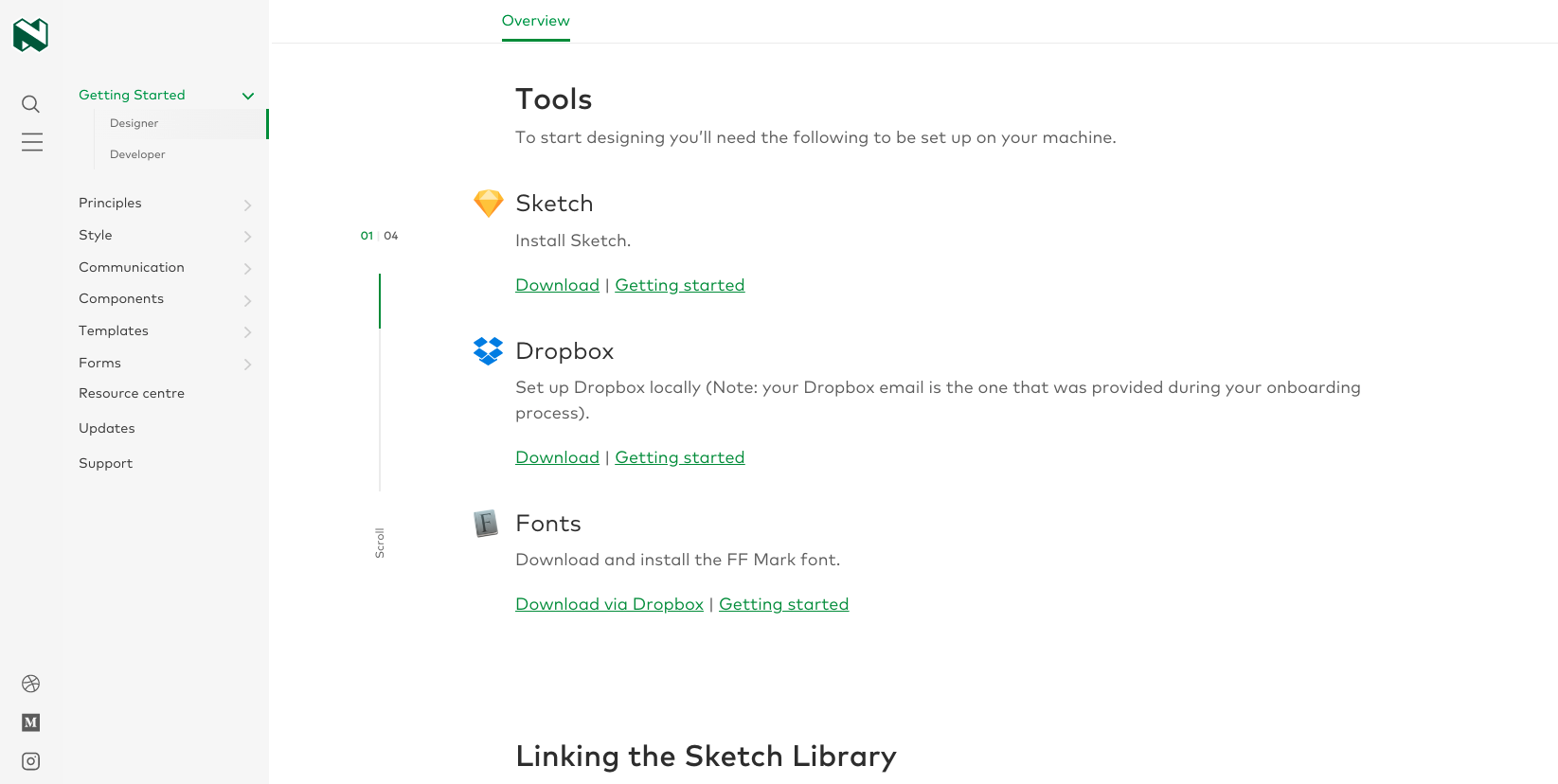Click the Sketch Download link

[x=557, y=285]
